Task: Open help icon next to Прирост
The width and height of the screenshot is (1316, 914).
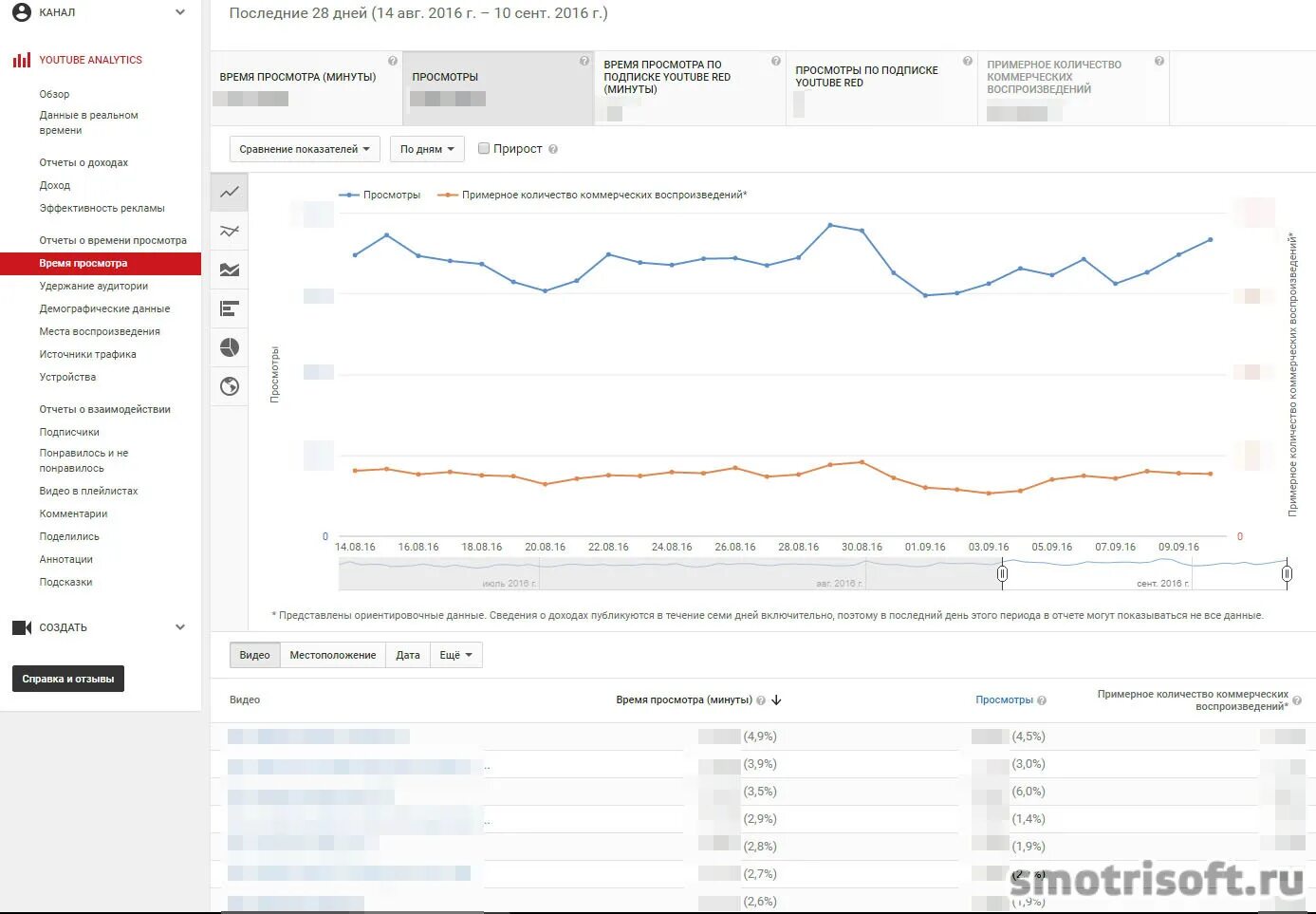Action: (x=553, y=149)
